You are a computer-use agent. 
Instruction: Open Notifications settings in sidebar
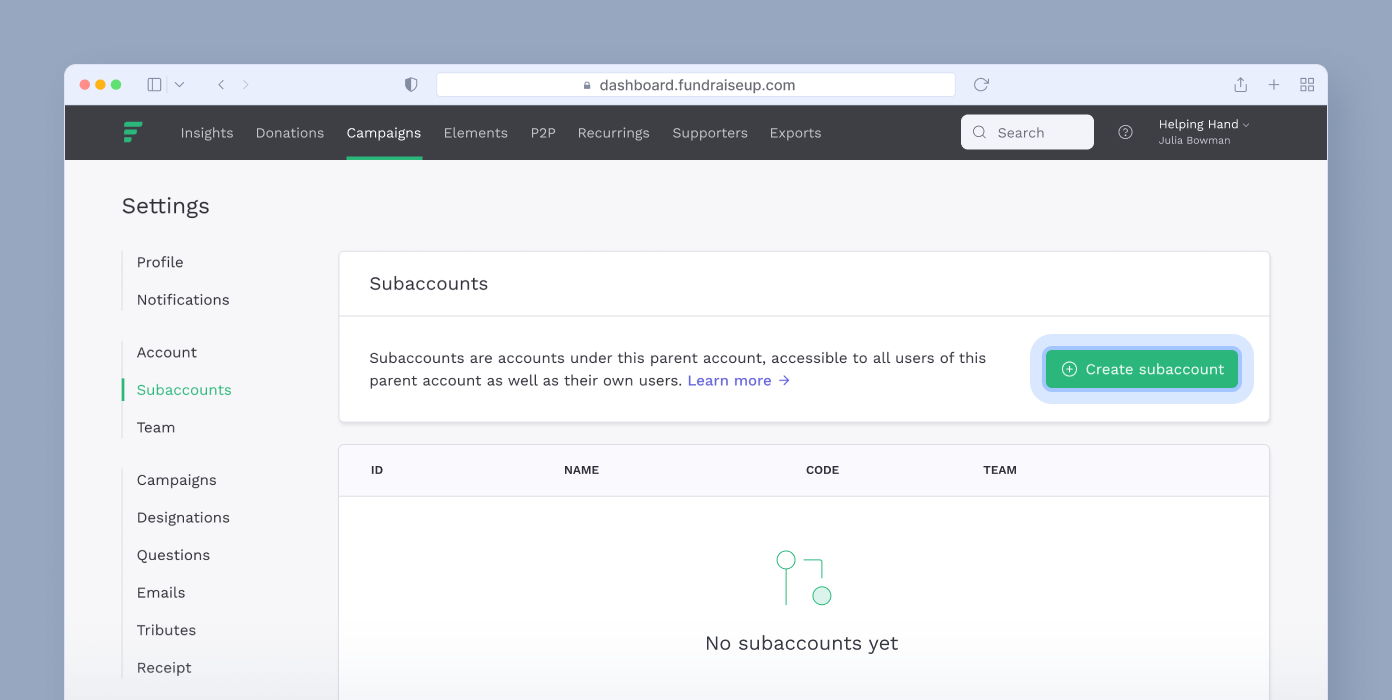[183, 300]
